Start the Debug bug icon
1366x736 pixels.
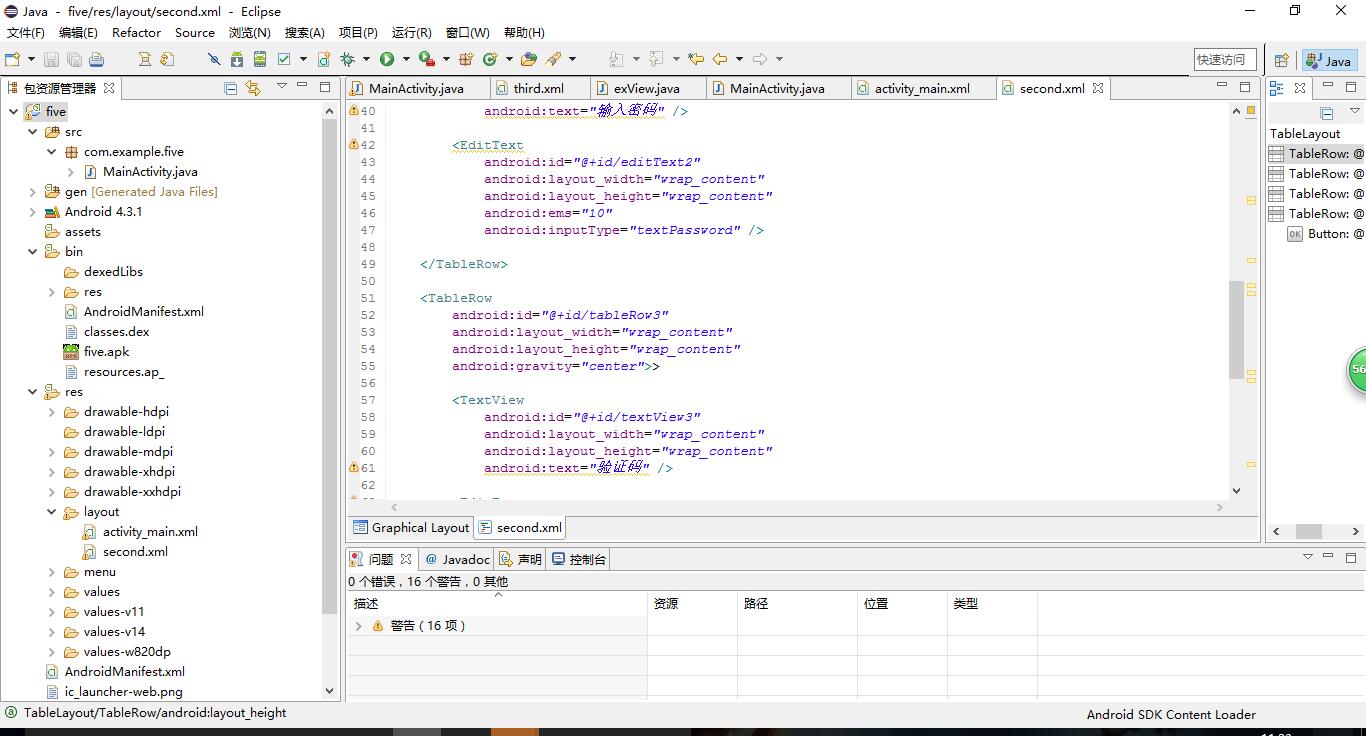pos(347,59)
